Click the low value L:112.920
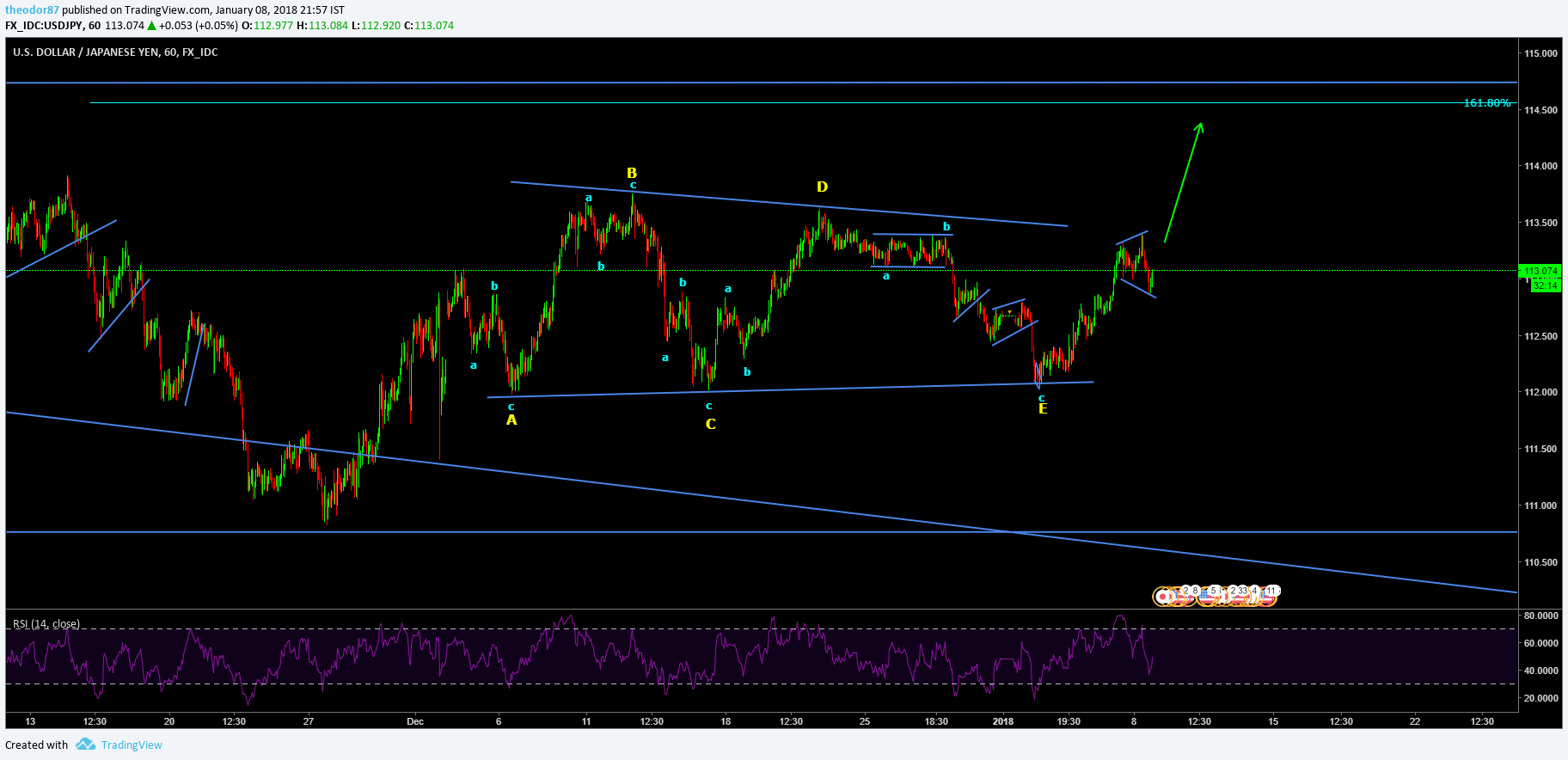This screenshot has height=760, width=1568. tap(376, 26)
